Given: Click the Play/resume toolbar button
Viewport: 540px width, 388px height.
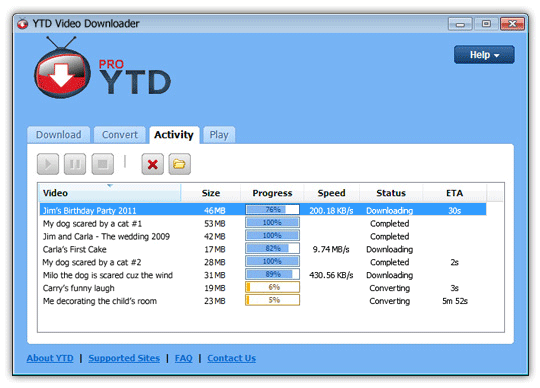Looking at the screenshot, I should tap(48, 164).
